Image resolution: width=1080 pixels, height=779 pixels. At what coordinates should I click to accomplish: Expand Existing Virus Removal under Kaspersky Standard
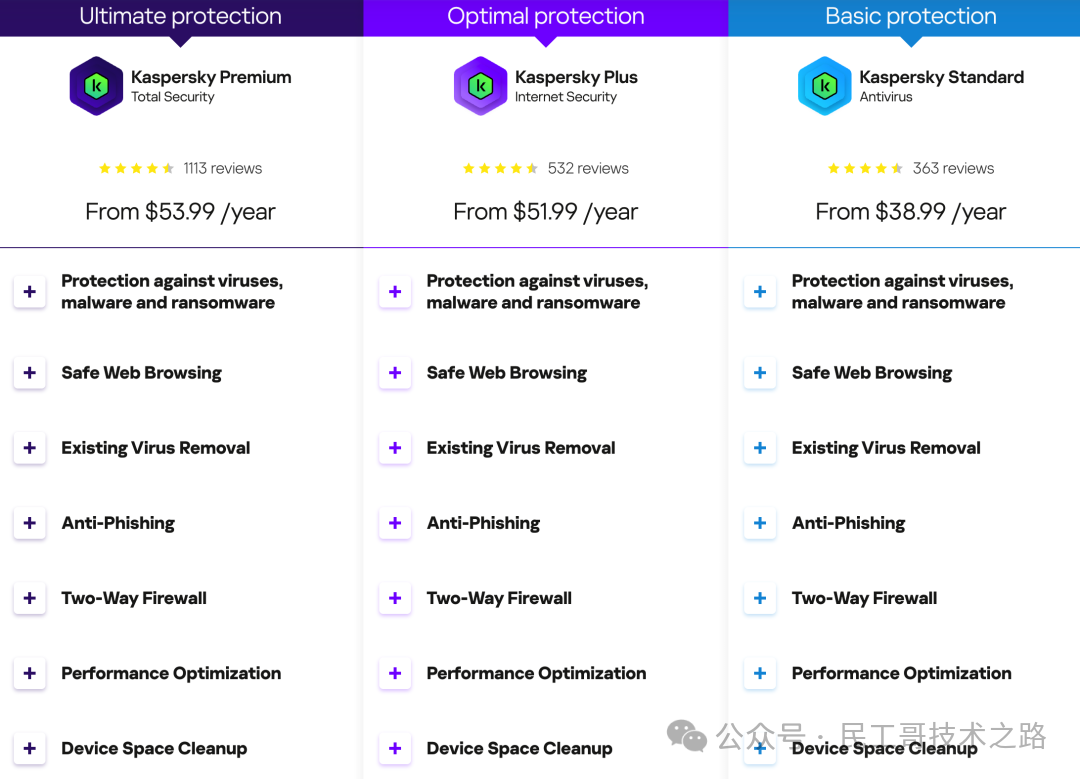click(x=760, y=448)
